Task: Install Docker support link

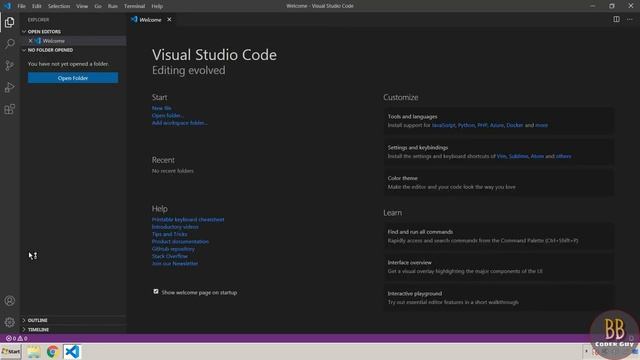Action: pyautogui.click(x=515, y=125)
